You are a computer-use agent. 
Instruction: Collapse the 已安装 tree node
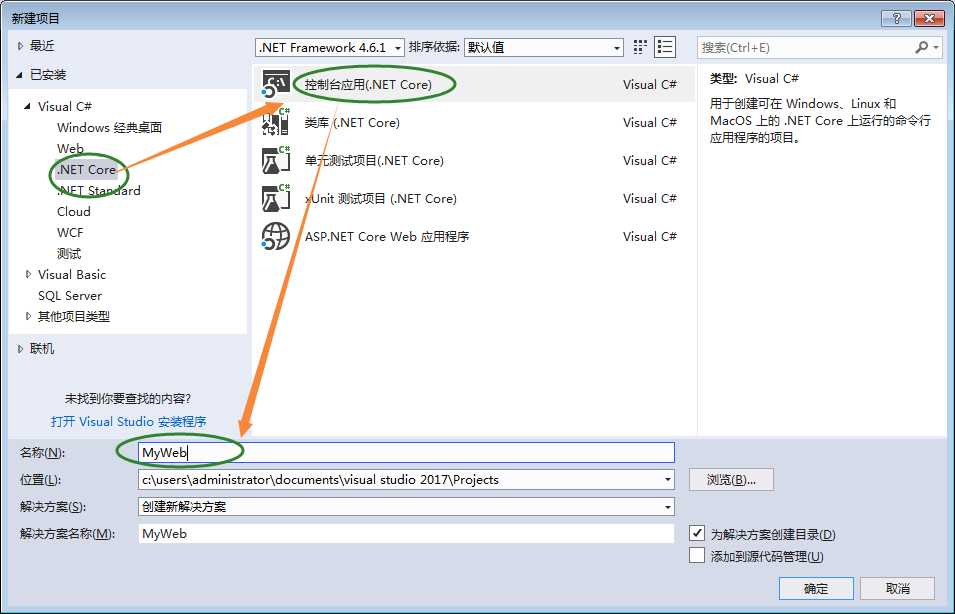19,75
